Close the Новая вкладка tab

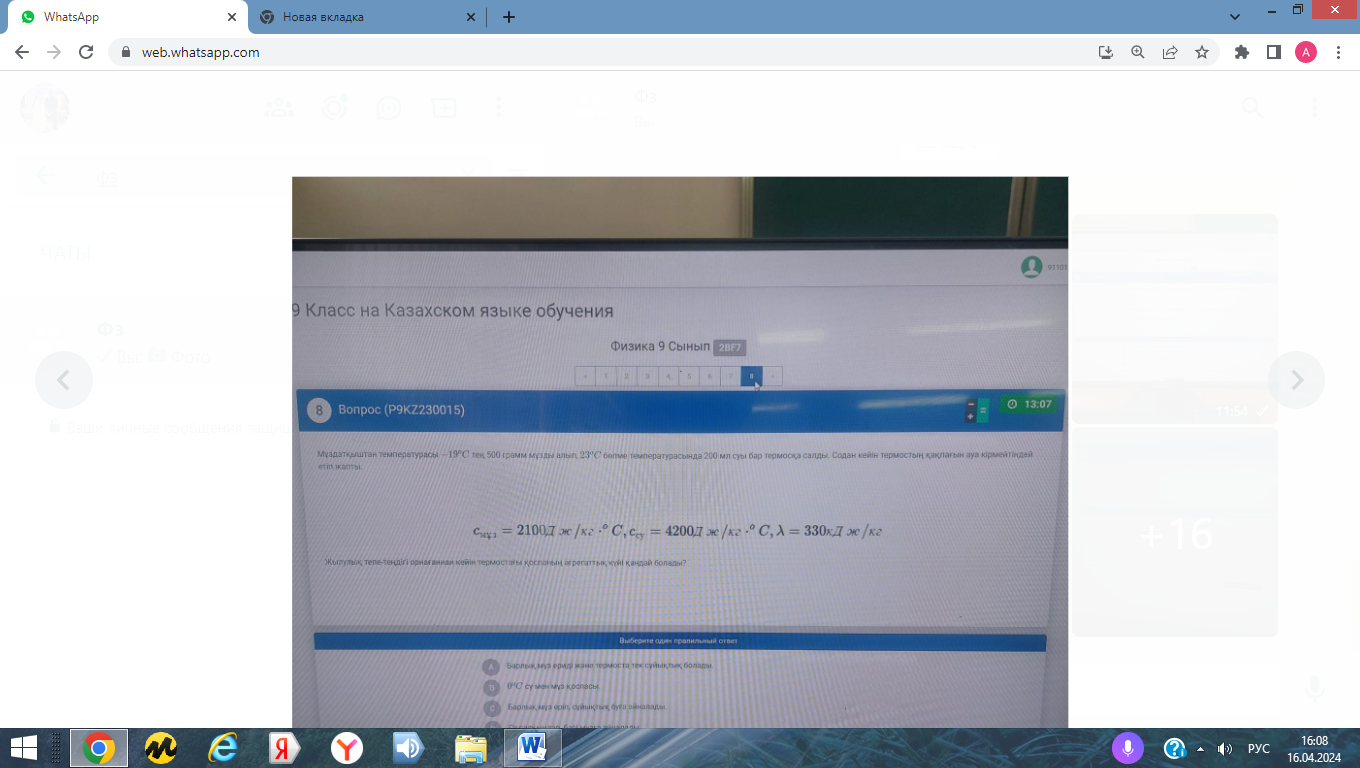click(x=471, y=17)
